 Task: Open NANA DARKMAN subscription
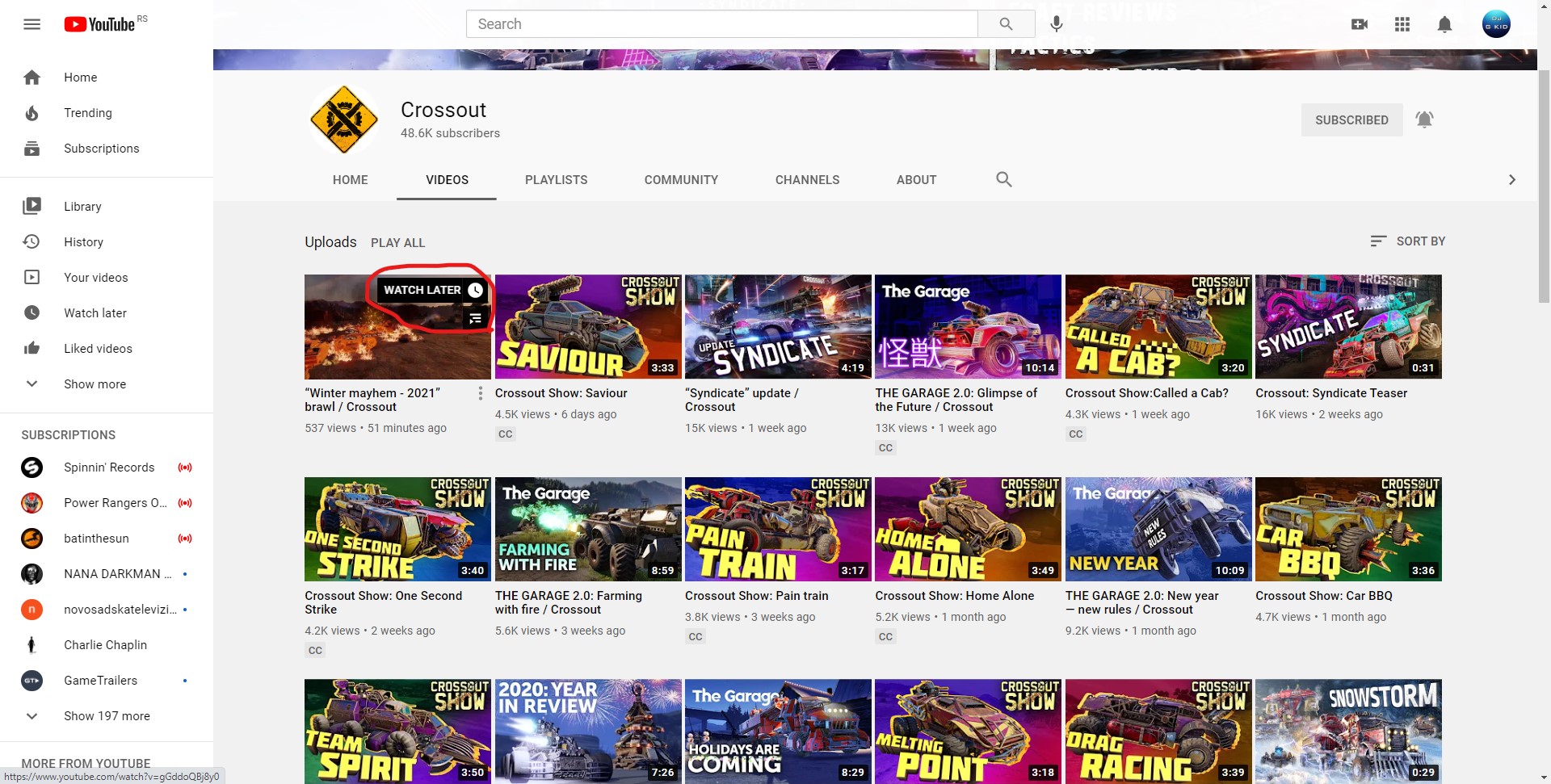click(107, 574)
